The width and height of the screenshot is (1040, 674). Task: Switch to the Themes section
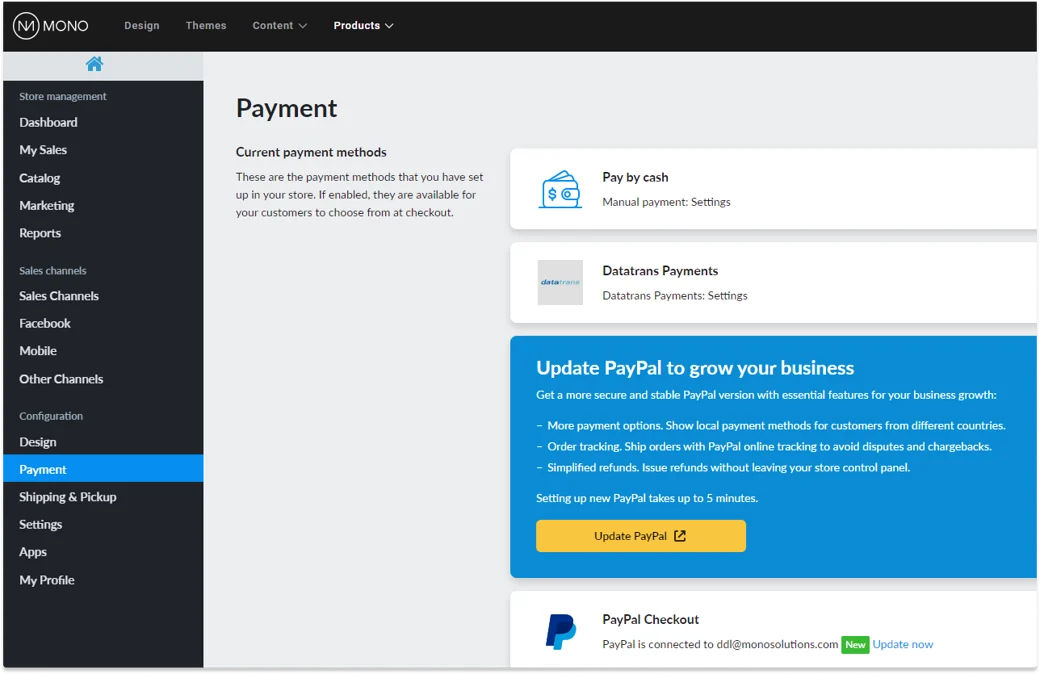click(206, 25)
